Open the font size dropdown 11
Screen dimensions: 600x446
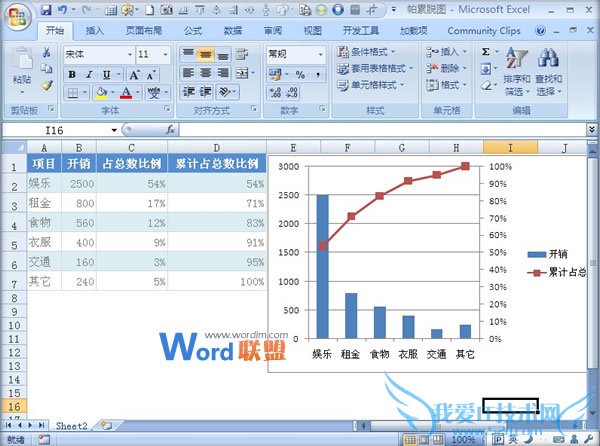pos(165,55)
